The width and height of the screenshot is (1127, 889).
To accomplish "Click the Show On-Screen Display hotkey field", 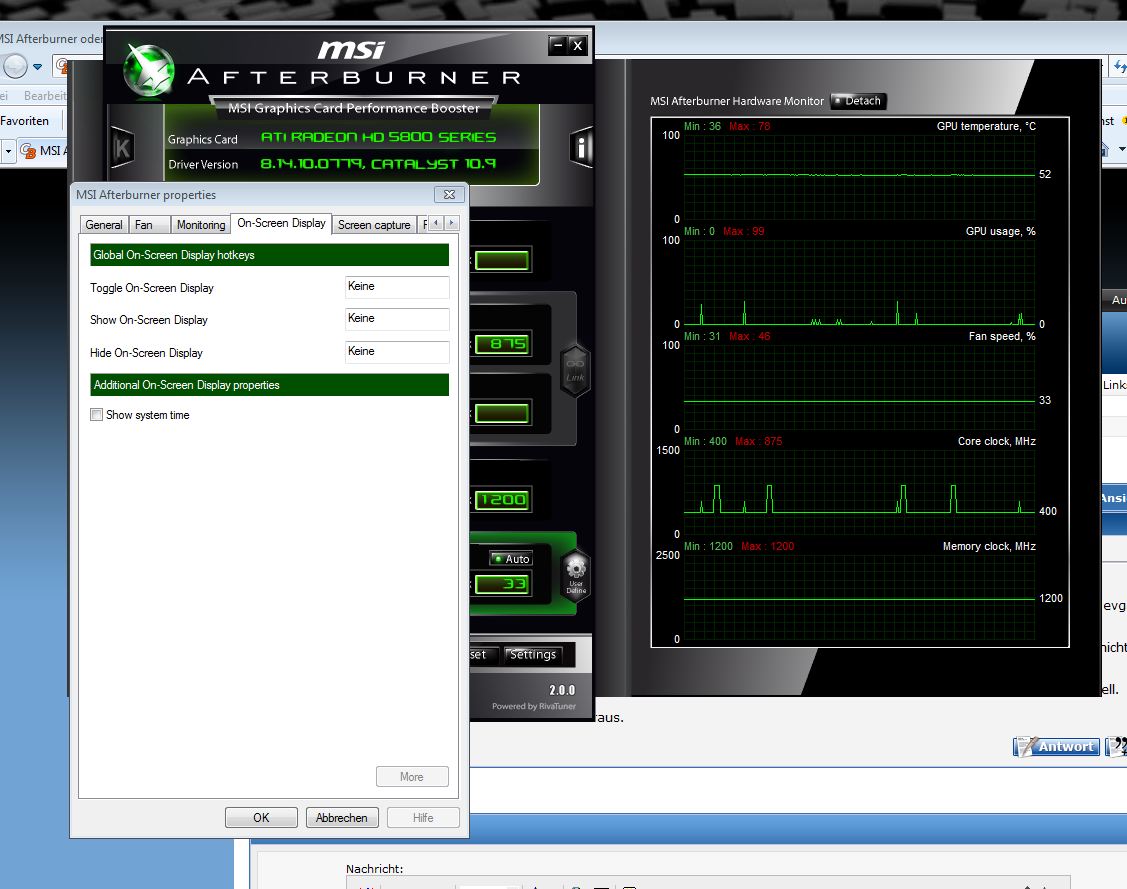I will point(397,319).
